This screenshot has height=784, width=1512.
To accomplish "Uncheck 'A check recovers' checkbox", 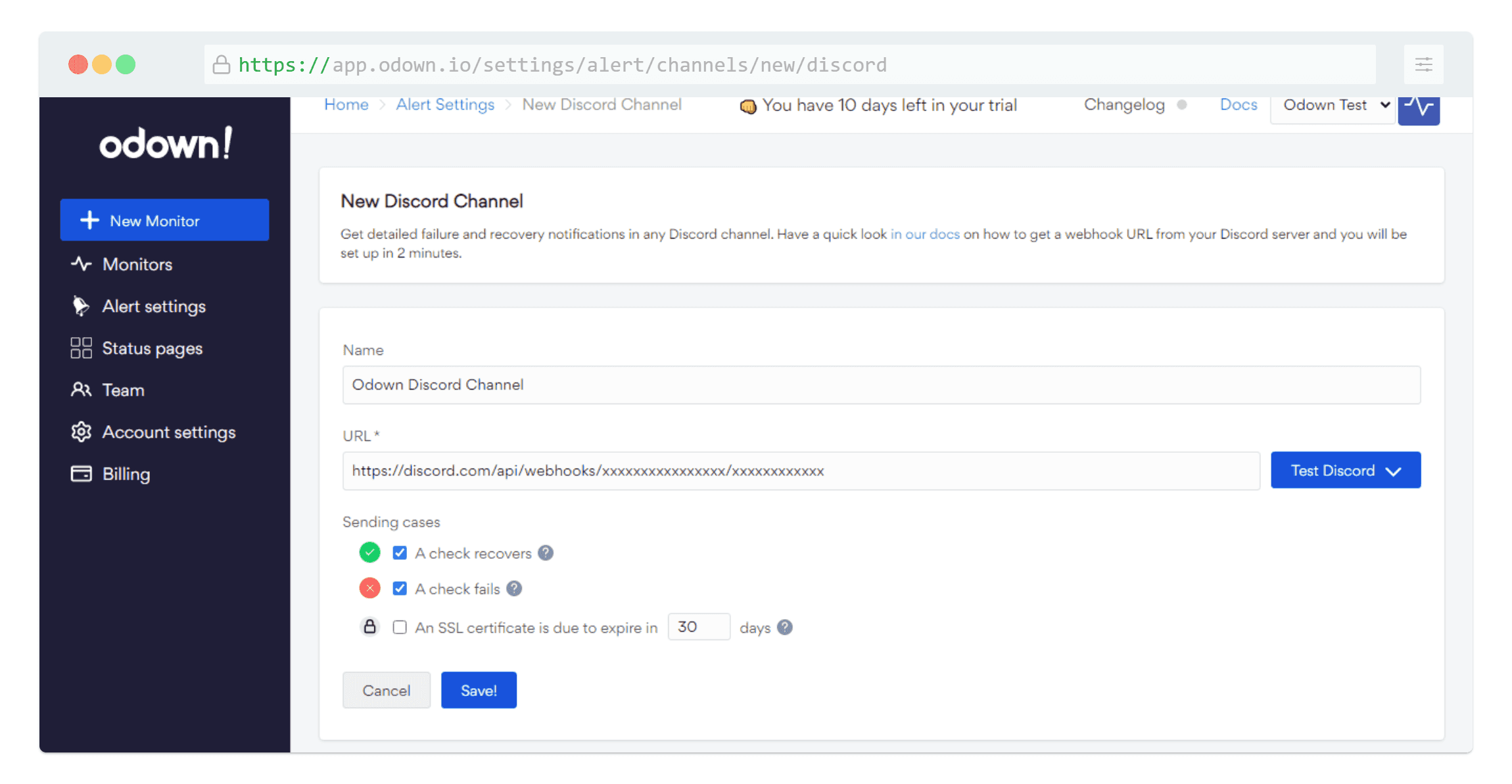I will point(400,553).
